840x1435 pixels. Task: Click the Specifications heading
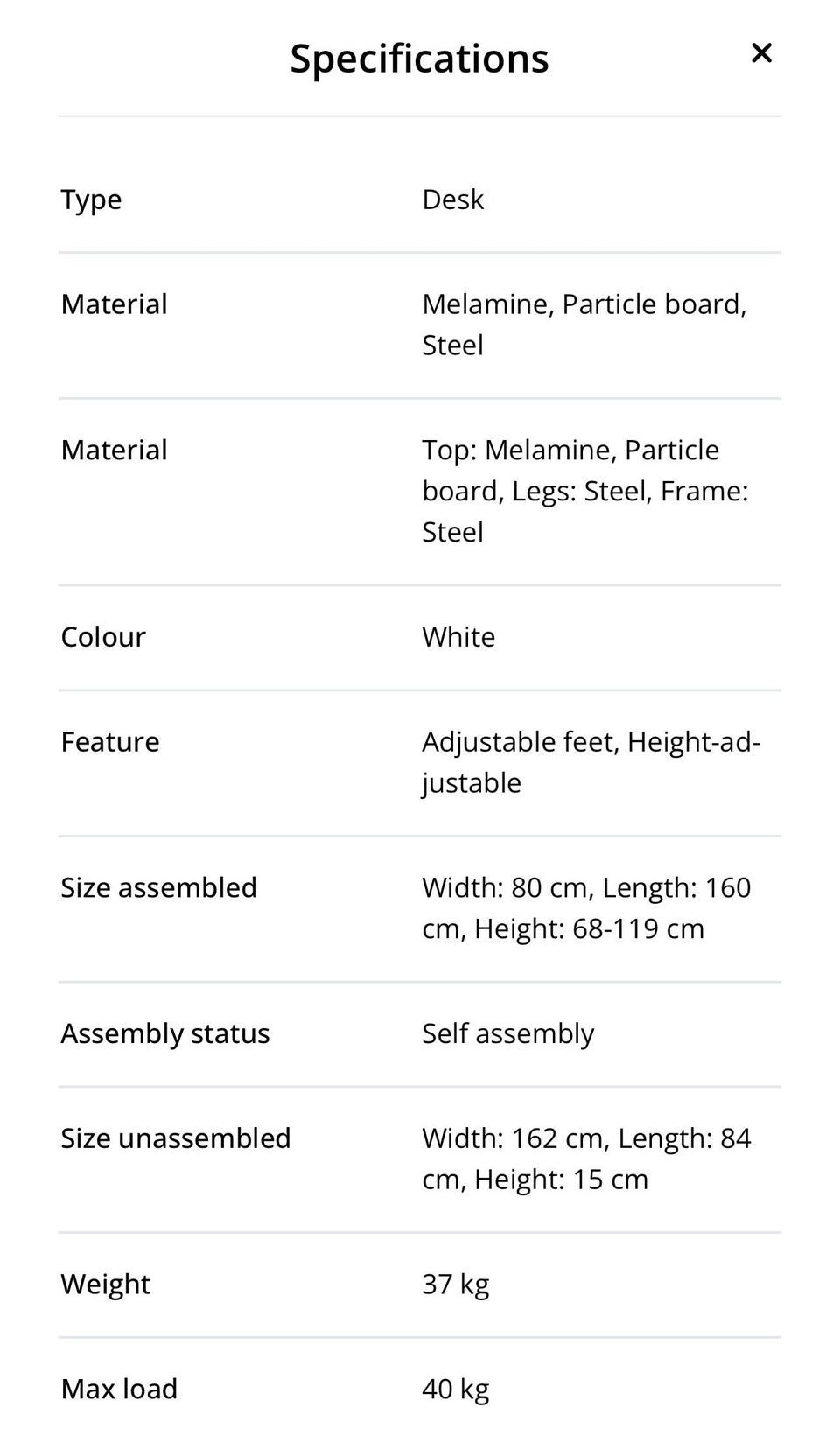coord(419,59)
